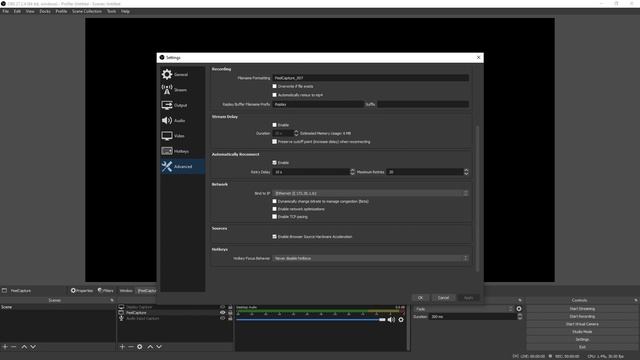The width and height of the screenshot is (640, 360).
Task: Open the File menu
Action: 5,11
